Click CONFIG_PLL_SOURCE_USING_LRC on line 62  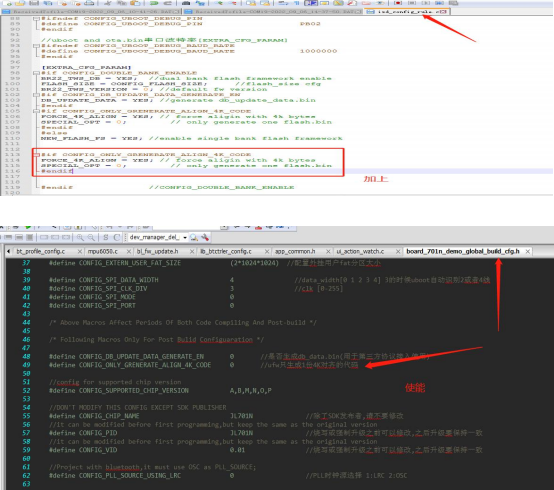(x=130, y=476)
